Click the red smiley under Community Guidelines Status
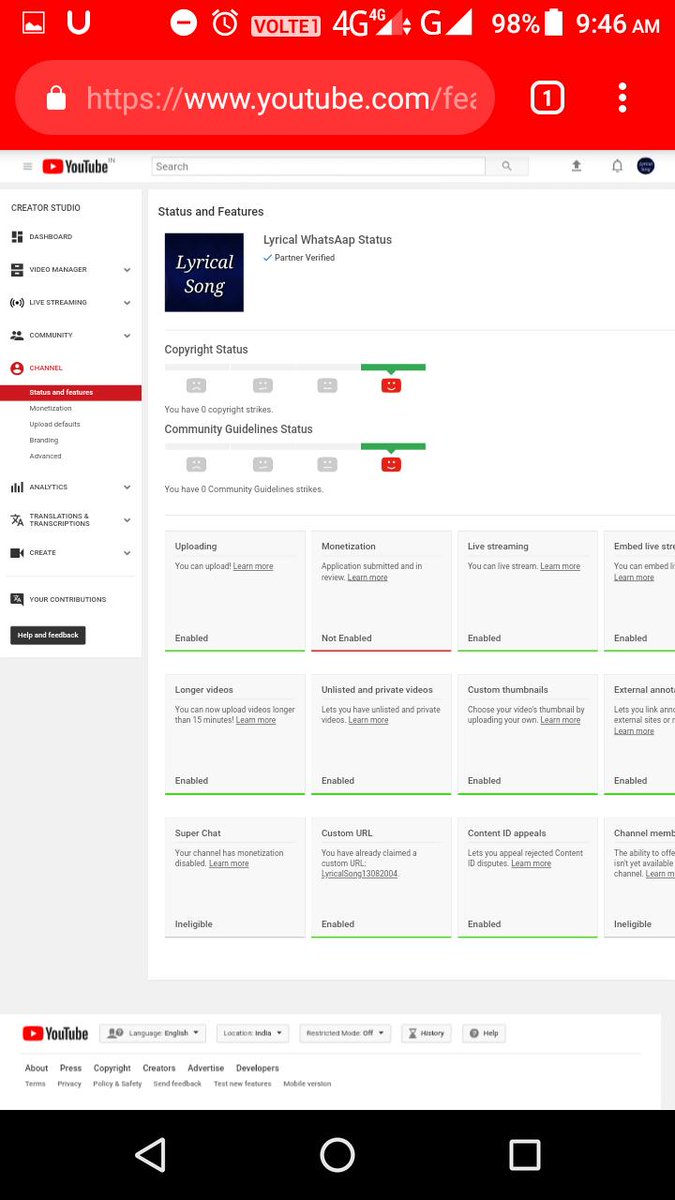This screenshot has height=1200, width=675. click(x=391, y=464)
